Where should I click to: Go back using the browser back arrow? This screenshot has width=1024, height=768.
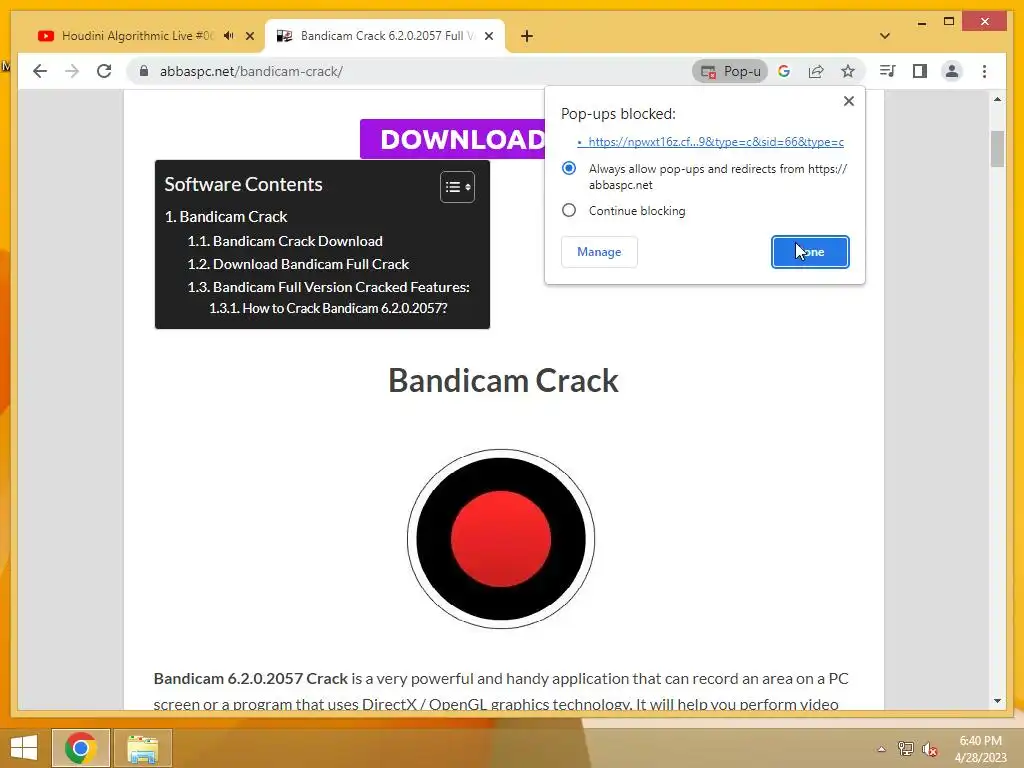(x=40, y=71)
